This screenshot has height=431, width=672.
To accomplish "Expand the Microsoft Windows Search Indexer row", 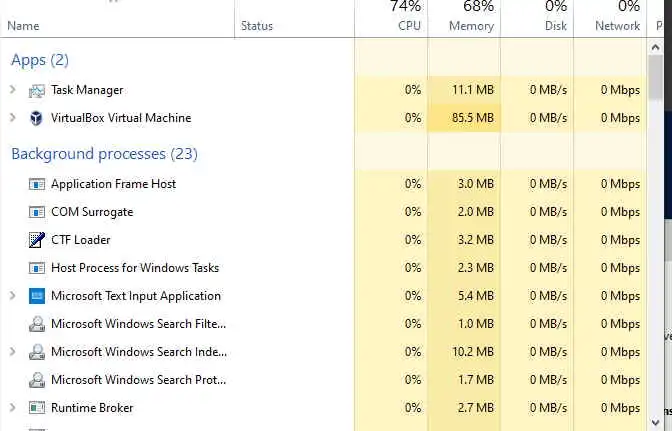I will (x=13, y=352).
